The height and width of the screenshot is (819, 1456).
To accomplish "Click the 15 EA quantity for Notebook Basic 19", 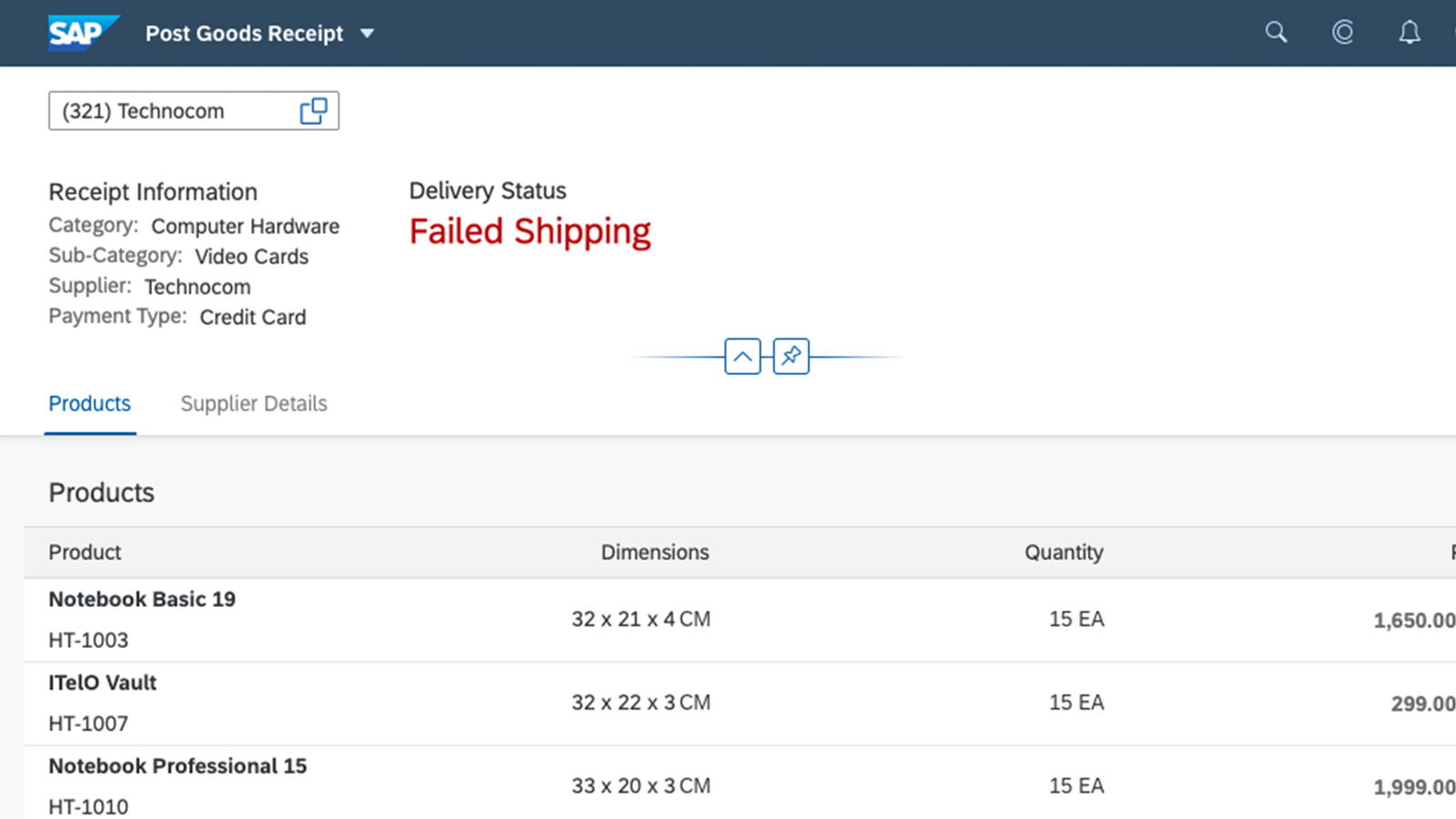I will (1077, 620).
